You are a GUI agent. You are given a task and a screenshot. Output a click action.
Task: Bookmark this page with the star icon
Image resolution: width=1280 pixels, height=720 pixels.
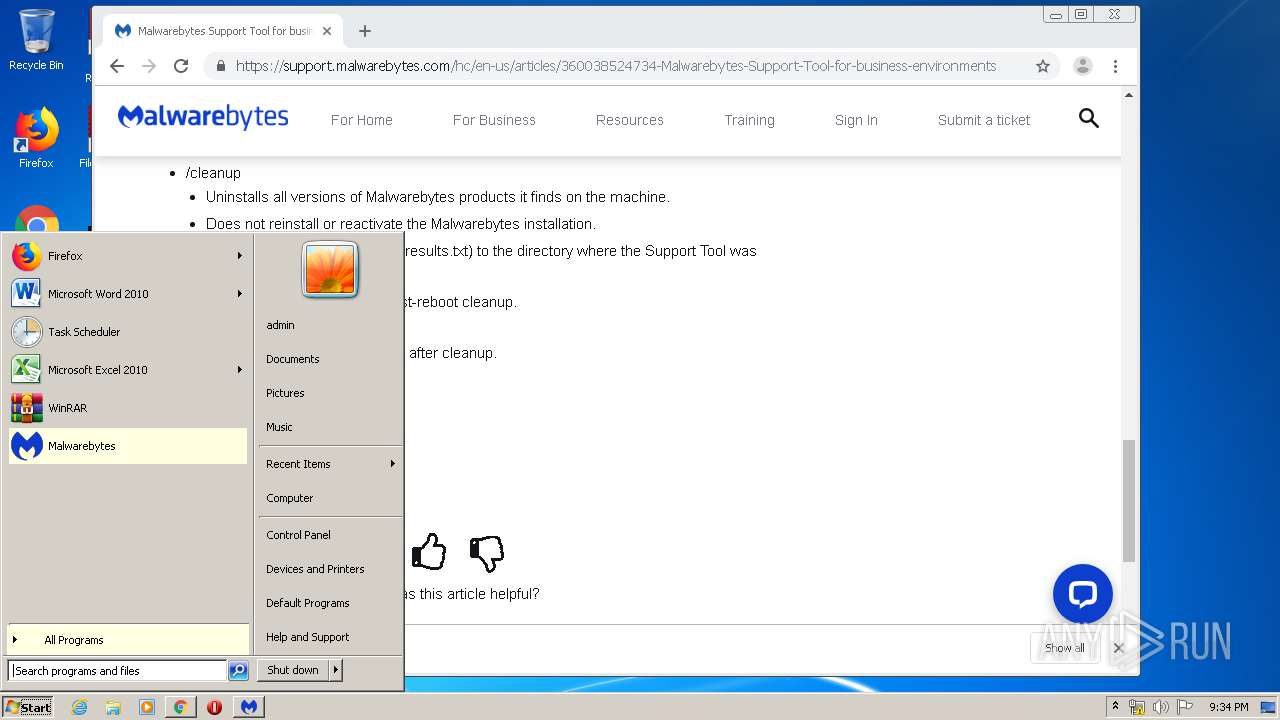(x=1043, y=66)
